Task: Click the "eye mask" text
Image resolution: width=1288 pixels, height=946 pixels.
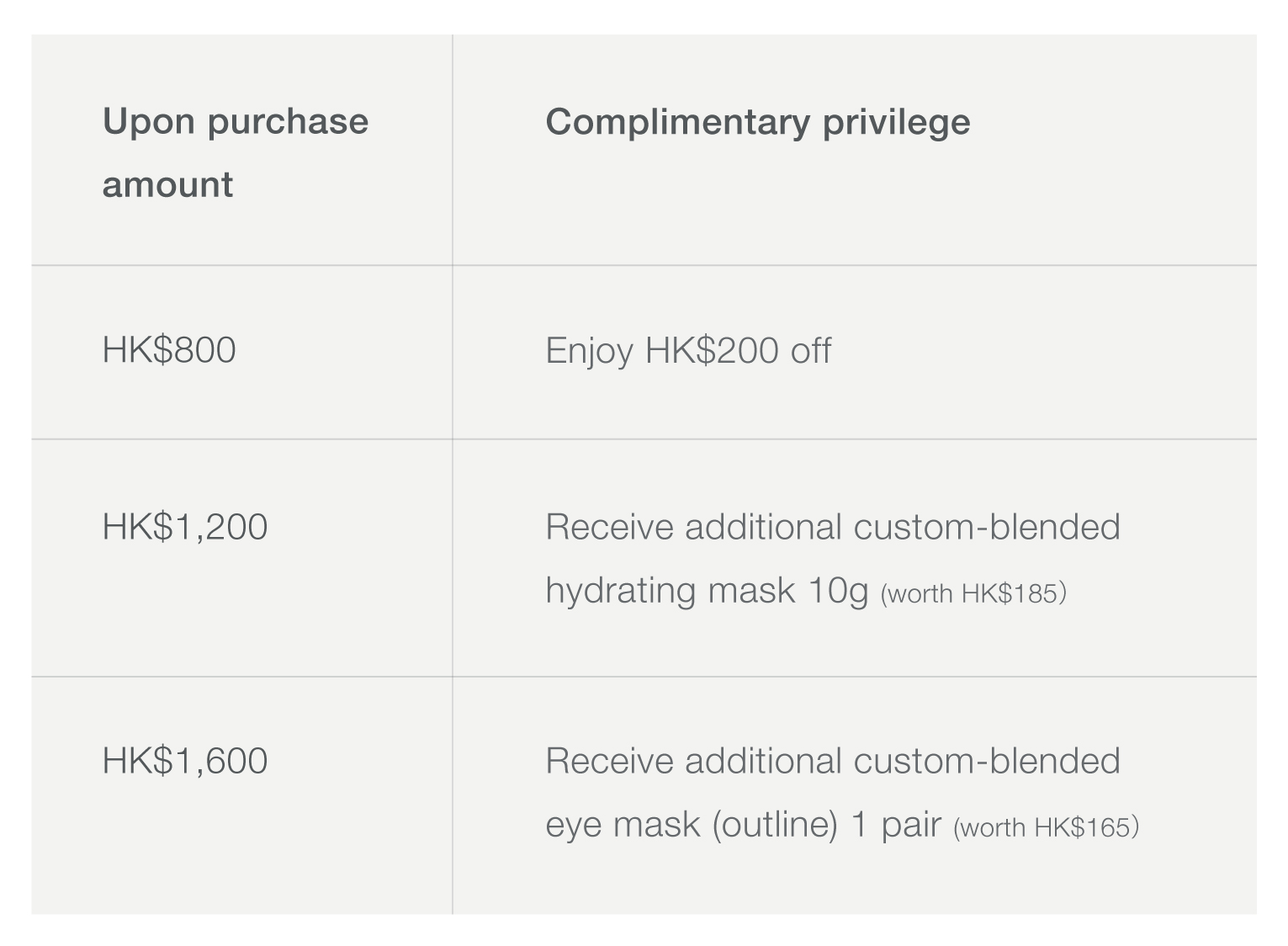Action: coord(623,824)
